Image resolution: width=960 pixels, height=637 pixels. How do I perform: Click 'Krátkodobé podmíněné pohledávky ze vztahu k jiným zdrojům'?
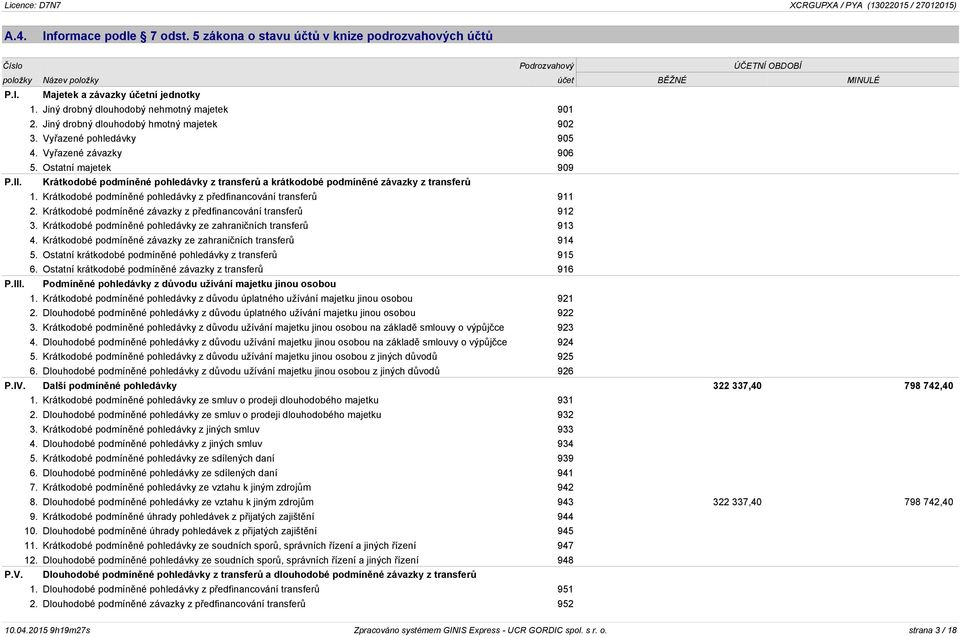pos(176,488)
